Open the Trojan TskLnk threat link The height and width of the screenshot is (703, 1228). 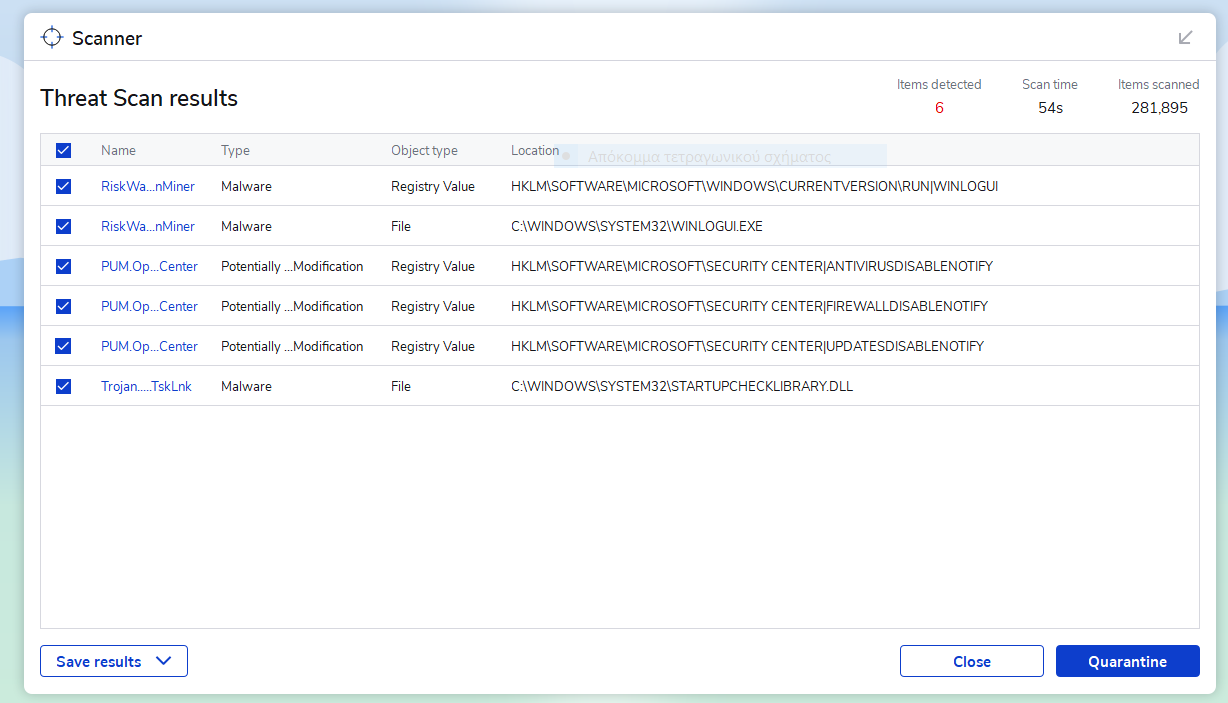tap(146, 386)
